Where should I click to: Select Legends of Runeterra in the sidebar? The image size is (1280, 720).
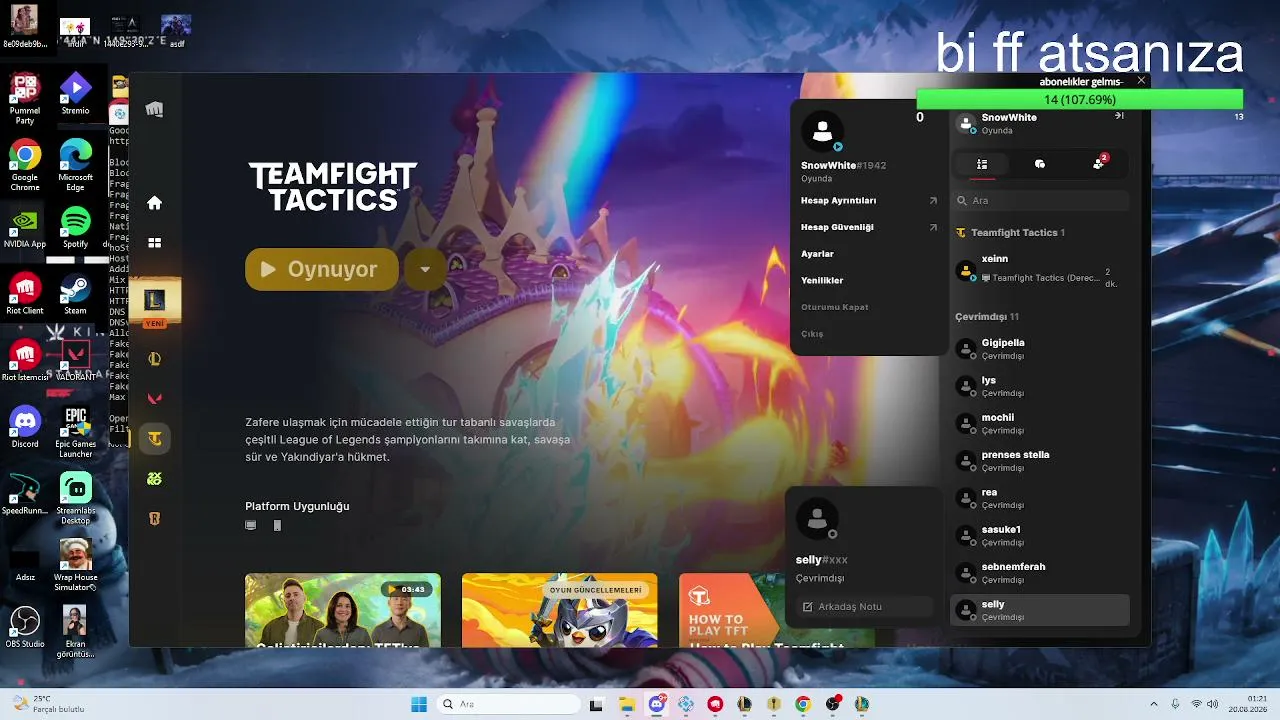click(x=154, y=518)
